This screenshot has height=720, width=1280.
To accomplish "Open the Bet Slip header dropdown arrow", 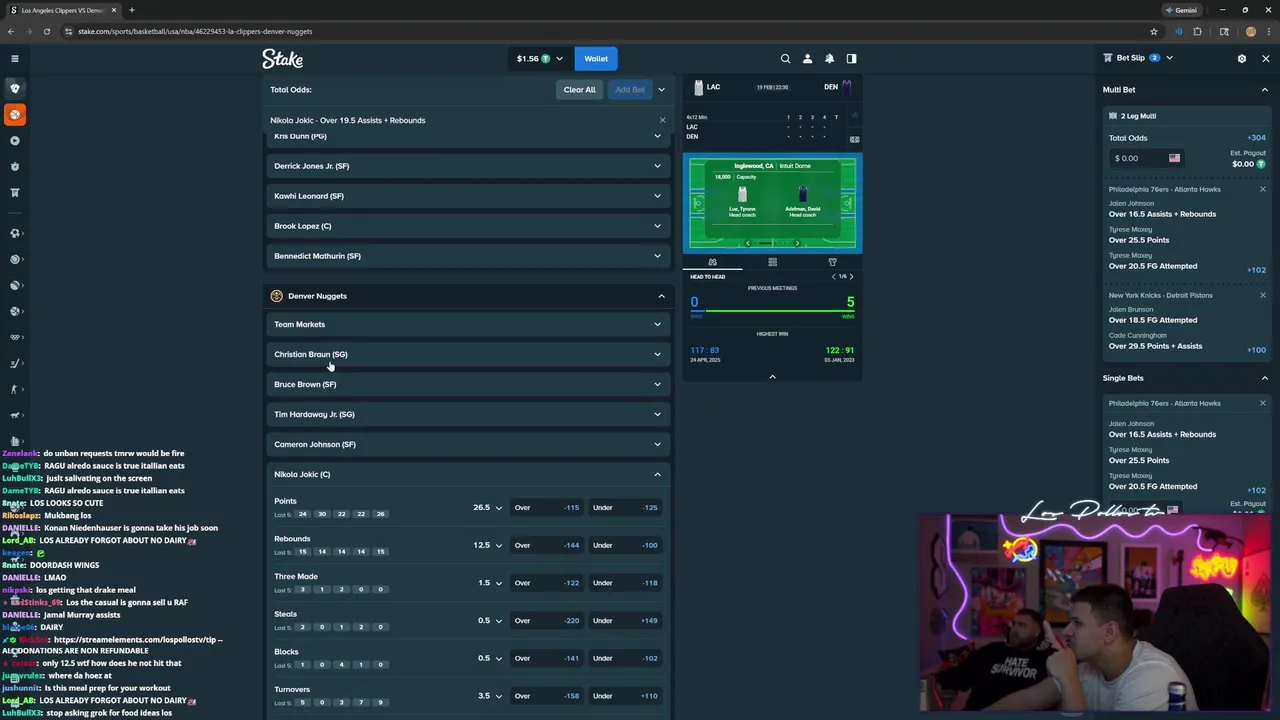I will coord(1169,58).
